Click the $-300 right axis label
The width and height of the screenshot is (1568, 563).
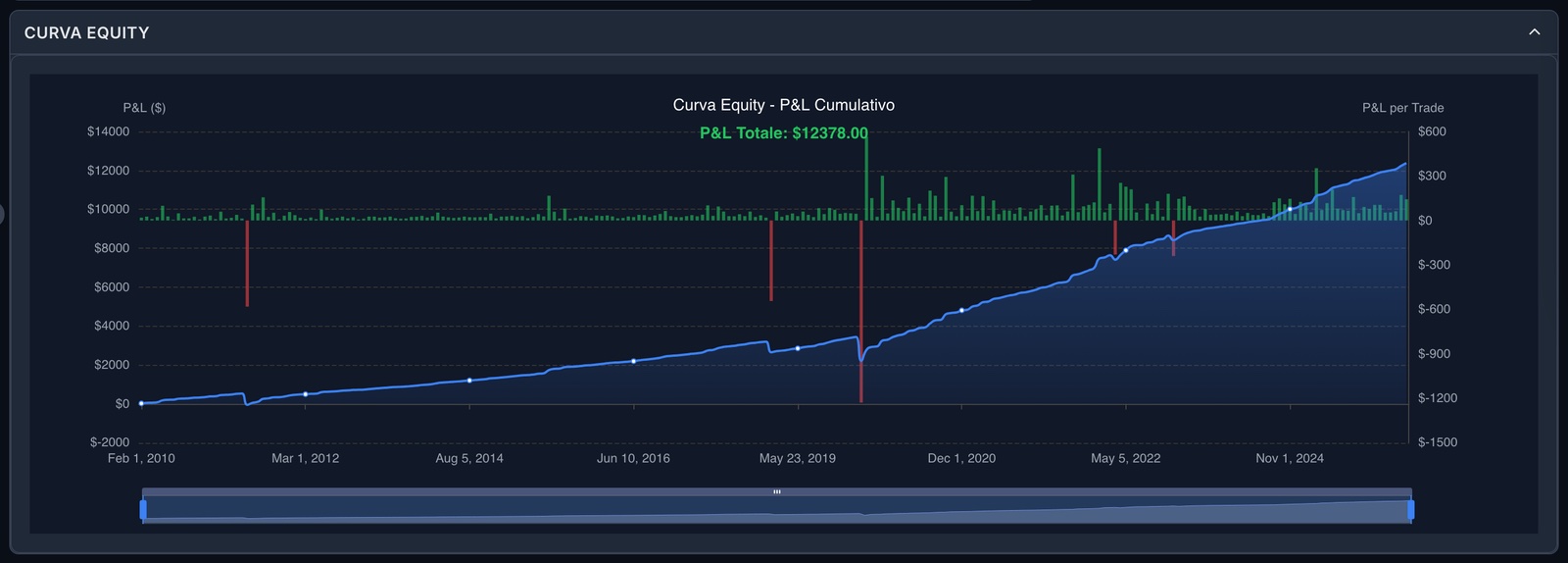(1434, 265)
